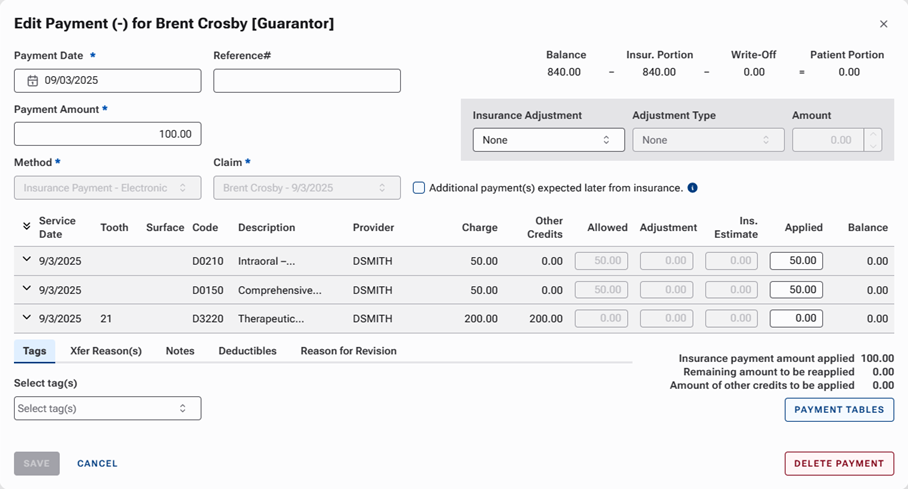
Task: Expand the D3220 Therapeutic service row
Action: (x=27, y=318)
